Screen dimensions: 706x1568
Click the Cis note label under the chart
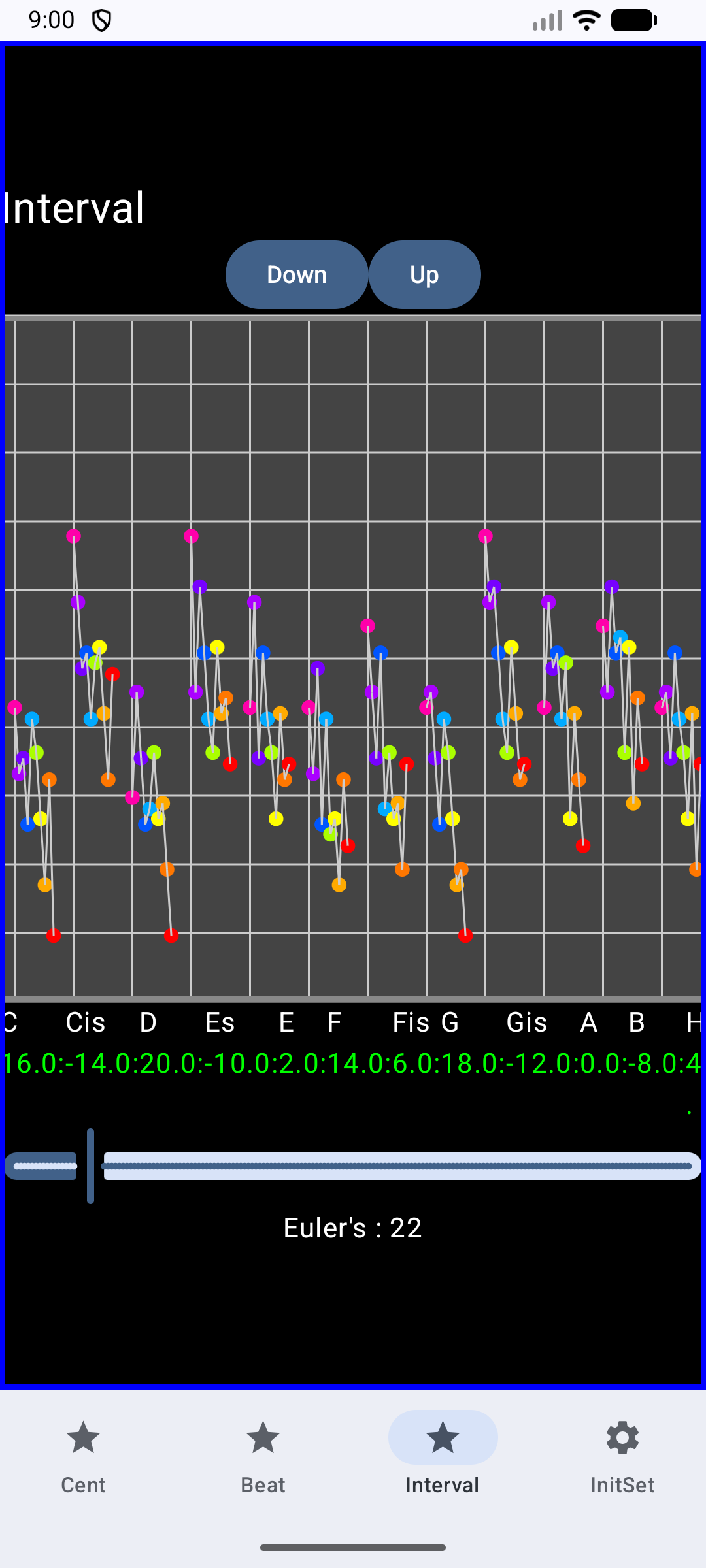click(x=86, y=1022)
